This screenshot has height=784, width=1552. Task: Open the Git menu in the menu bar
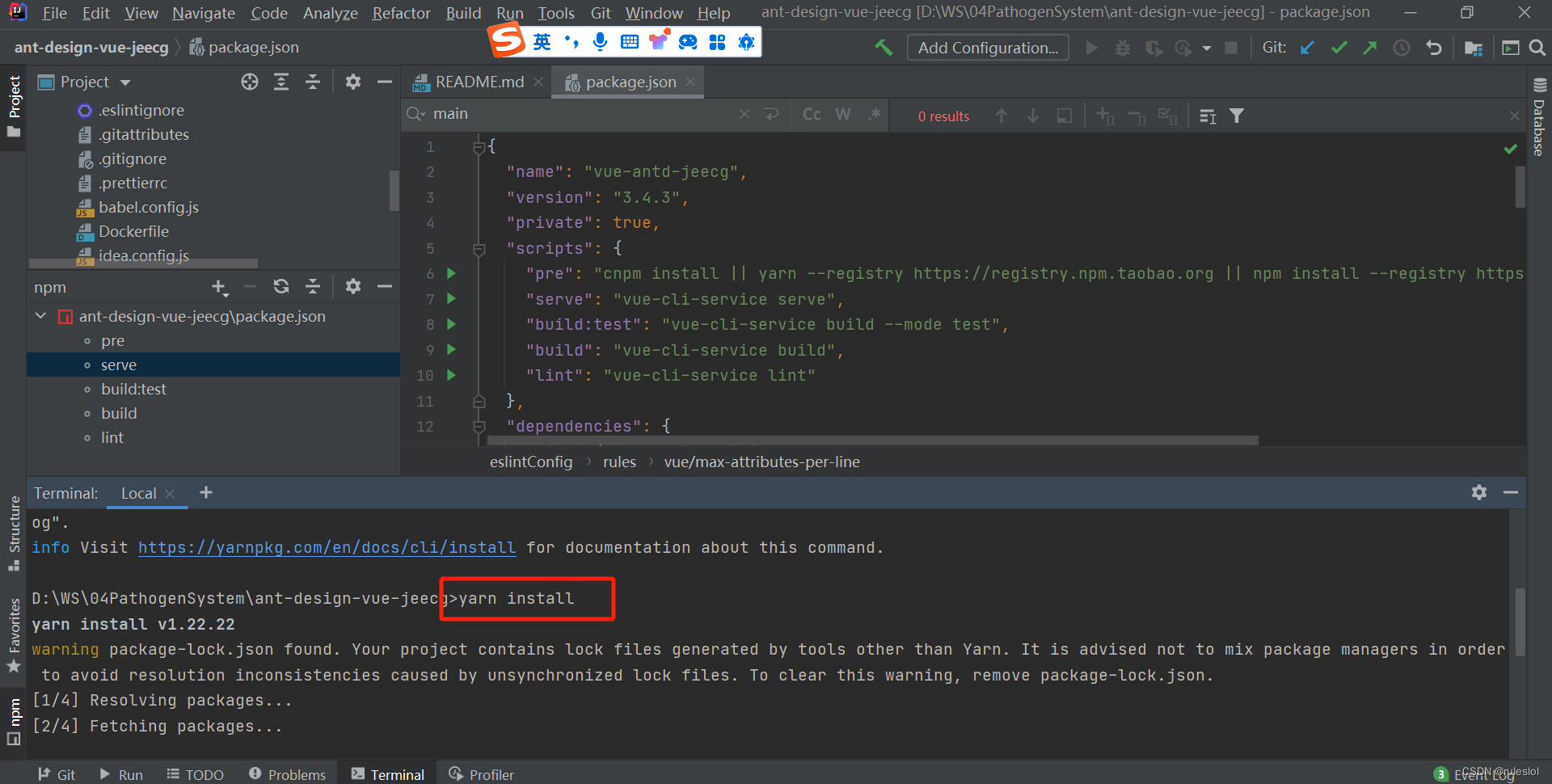click(600, 13)
